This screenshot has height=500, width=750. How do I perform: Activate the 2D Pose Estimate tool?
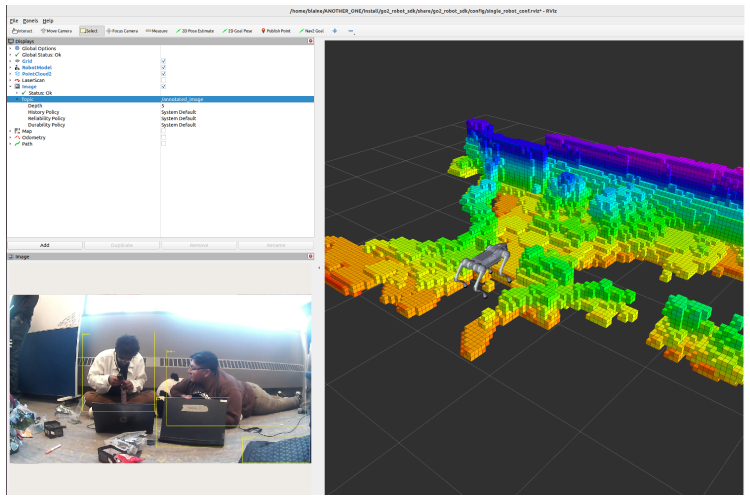(x=195, y=31)
